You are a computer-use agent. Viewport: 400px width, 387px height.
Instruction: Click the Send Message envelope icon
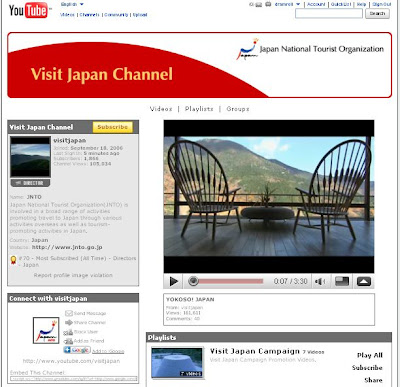point(69,313)
